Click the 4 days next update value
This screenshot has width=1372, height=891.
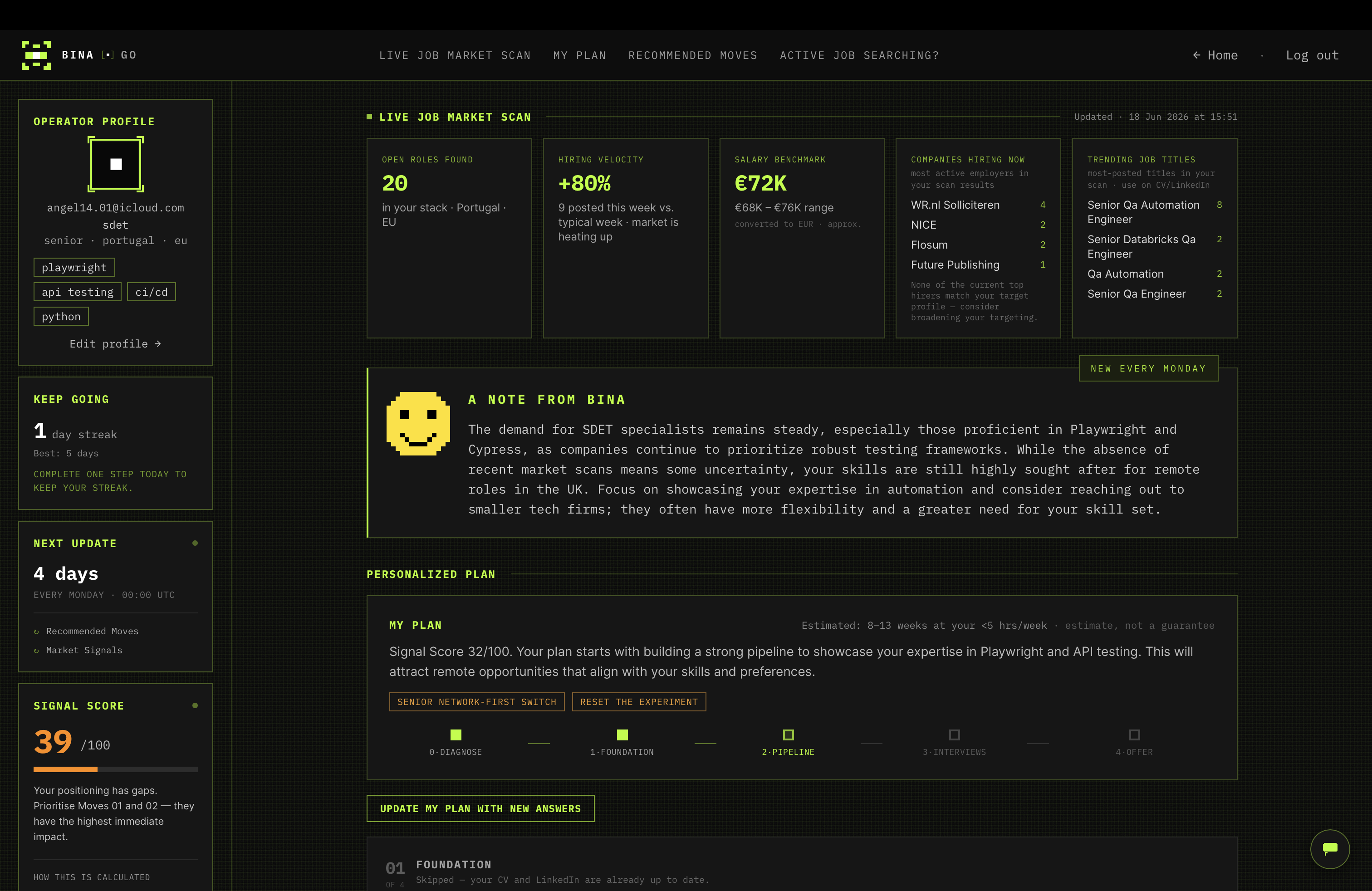click(x=66, y=573)
